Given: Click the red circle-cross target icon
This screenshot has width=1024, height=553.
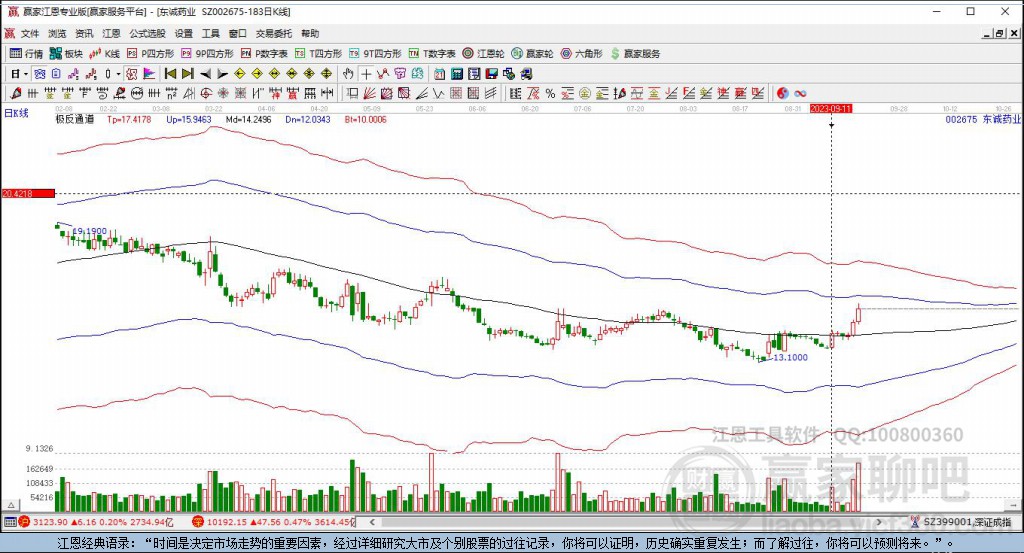Looking at the screenshot, I should (206, 93).
